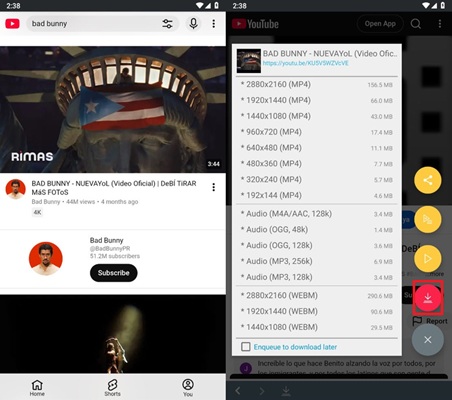Select 640x480 (MP4) download option
Screen dimensions: 452x400
pyautogui.click(x=317, y=148)
